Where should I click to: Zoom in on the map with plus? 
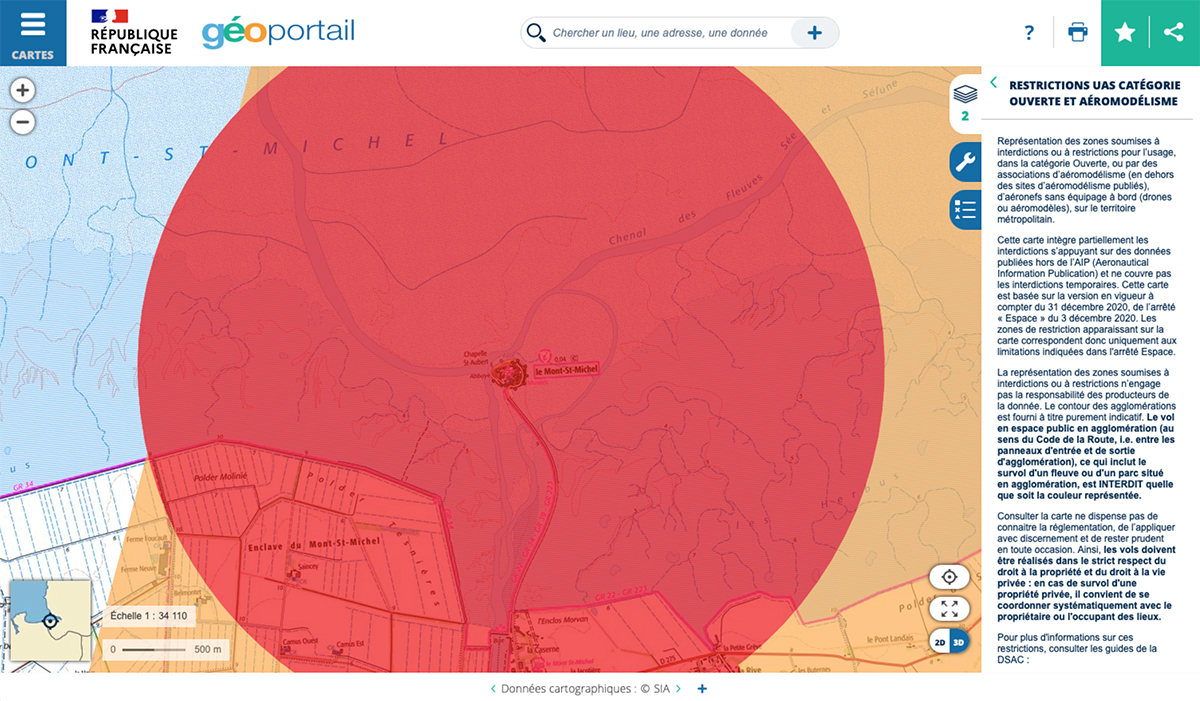(x=23, y=90)
